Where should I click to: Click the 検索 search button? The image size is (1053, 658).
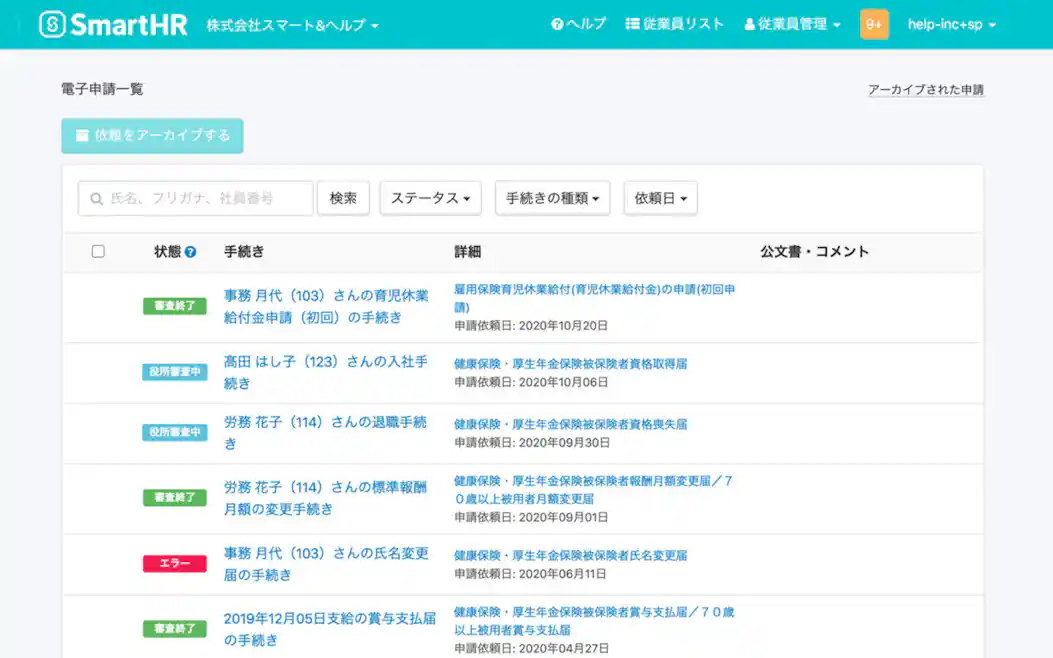pos(343,198)
